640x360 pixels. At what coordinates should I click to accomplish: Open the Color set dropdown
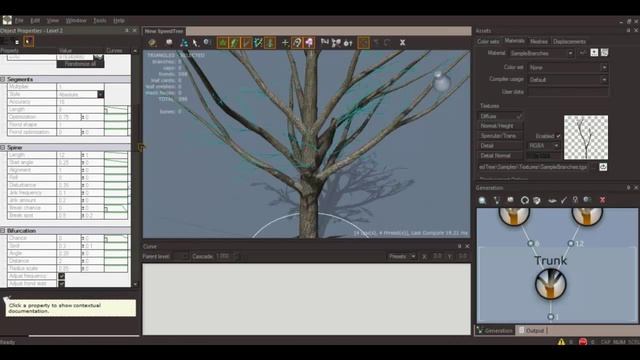click(568, 67)
